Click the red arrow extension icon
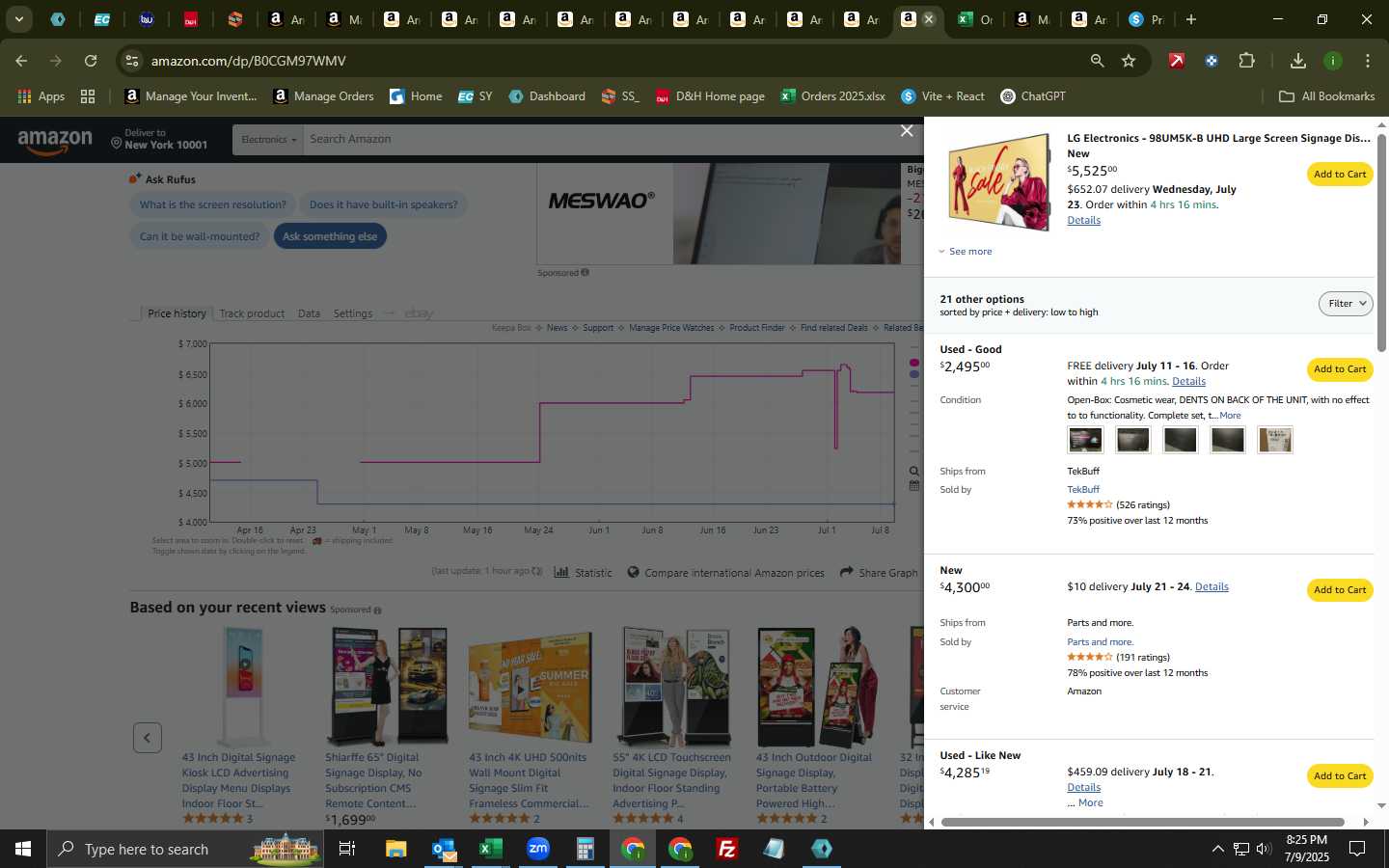1389x868 pixels. pos(1176,61)
